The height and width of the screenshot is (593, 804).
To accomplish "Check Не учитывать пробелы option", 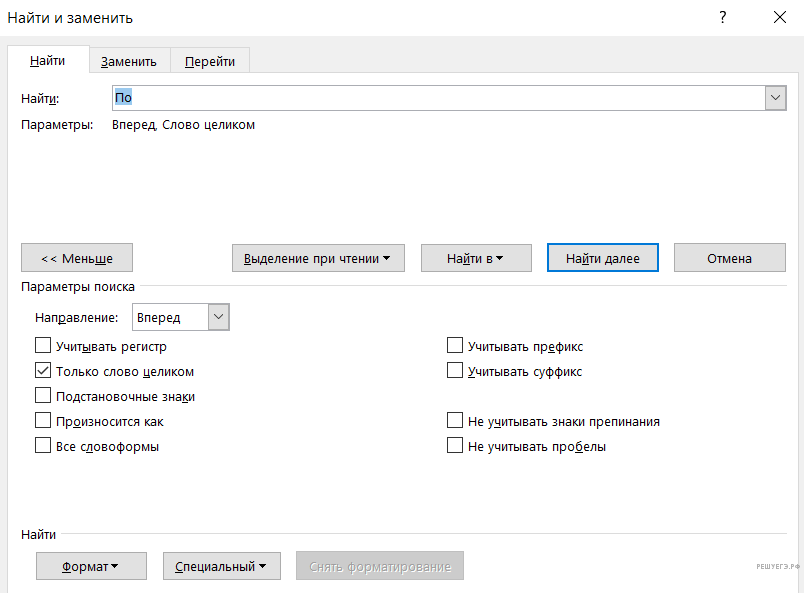I will (x=455, y=446).
